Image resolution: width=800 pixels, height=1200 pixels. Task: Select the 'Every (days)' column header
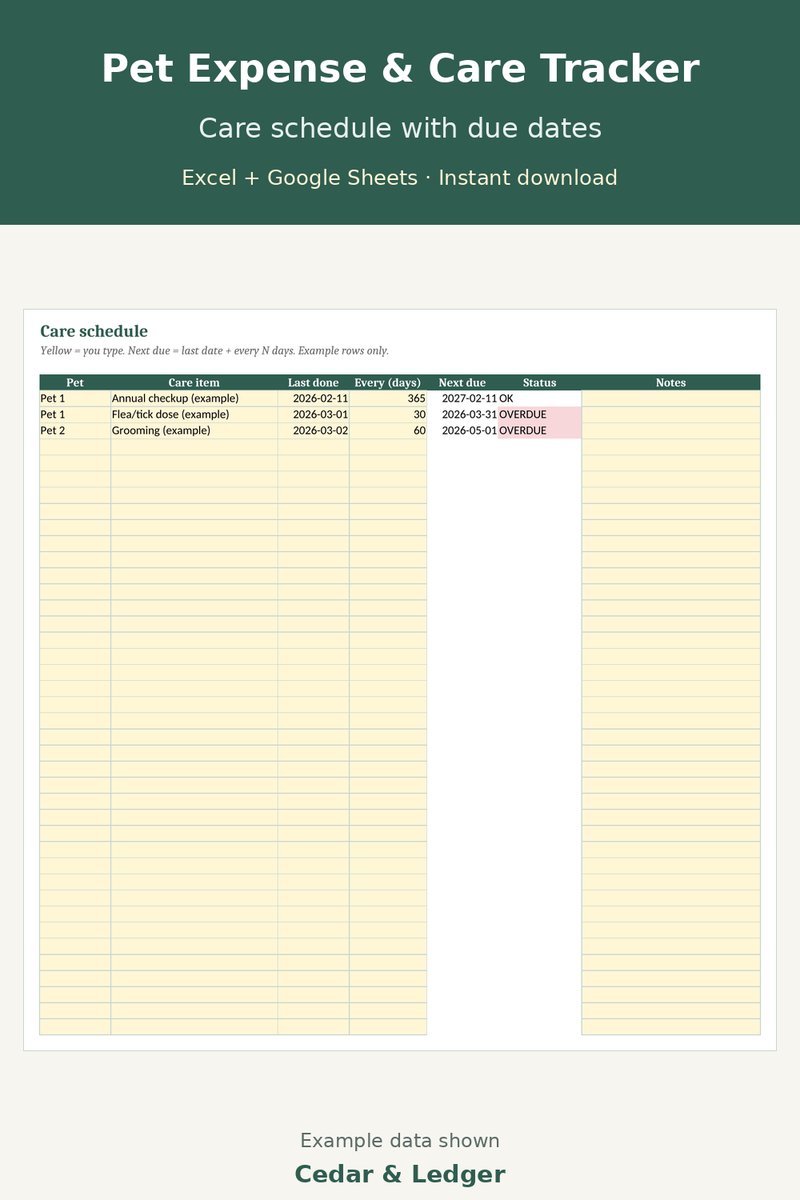(388, 382)
